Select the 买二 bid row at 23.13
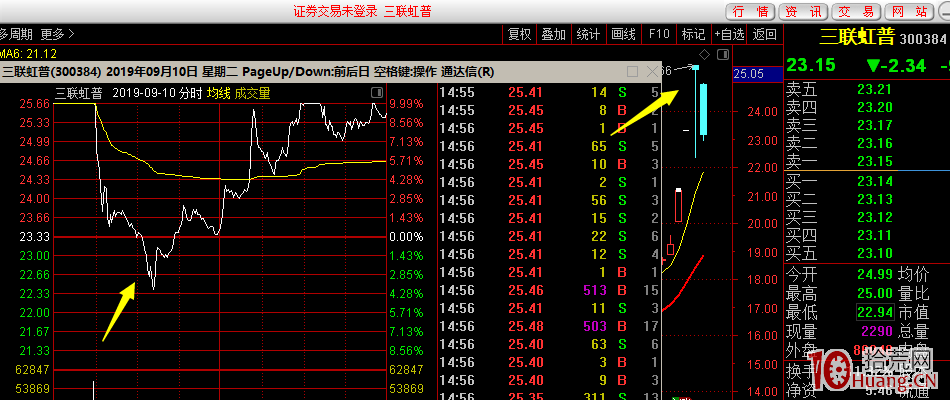Image resolution: width=950 pixels, height=400 pixels. pyautogui.click(x=866, y=199)
